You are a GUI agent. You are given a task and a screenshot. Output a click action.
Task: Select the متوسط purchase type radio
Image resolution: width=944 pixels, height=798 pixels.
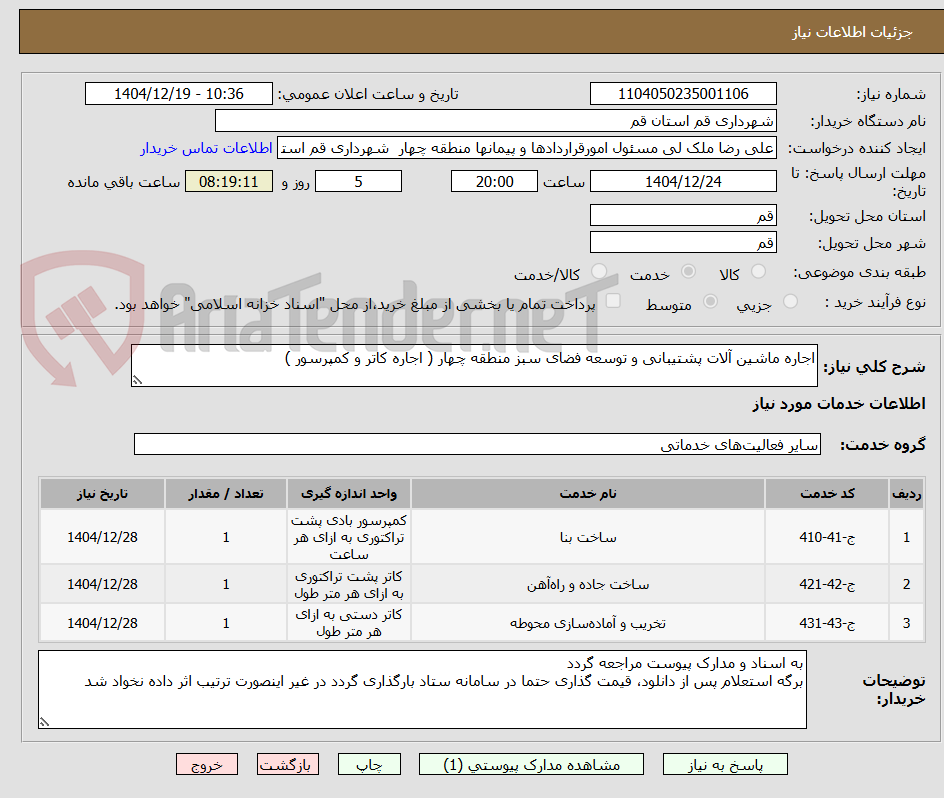(x=710, y=301)
